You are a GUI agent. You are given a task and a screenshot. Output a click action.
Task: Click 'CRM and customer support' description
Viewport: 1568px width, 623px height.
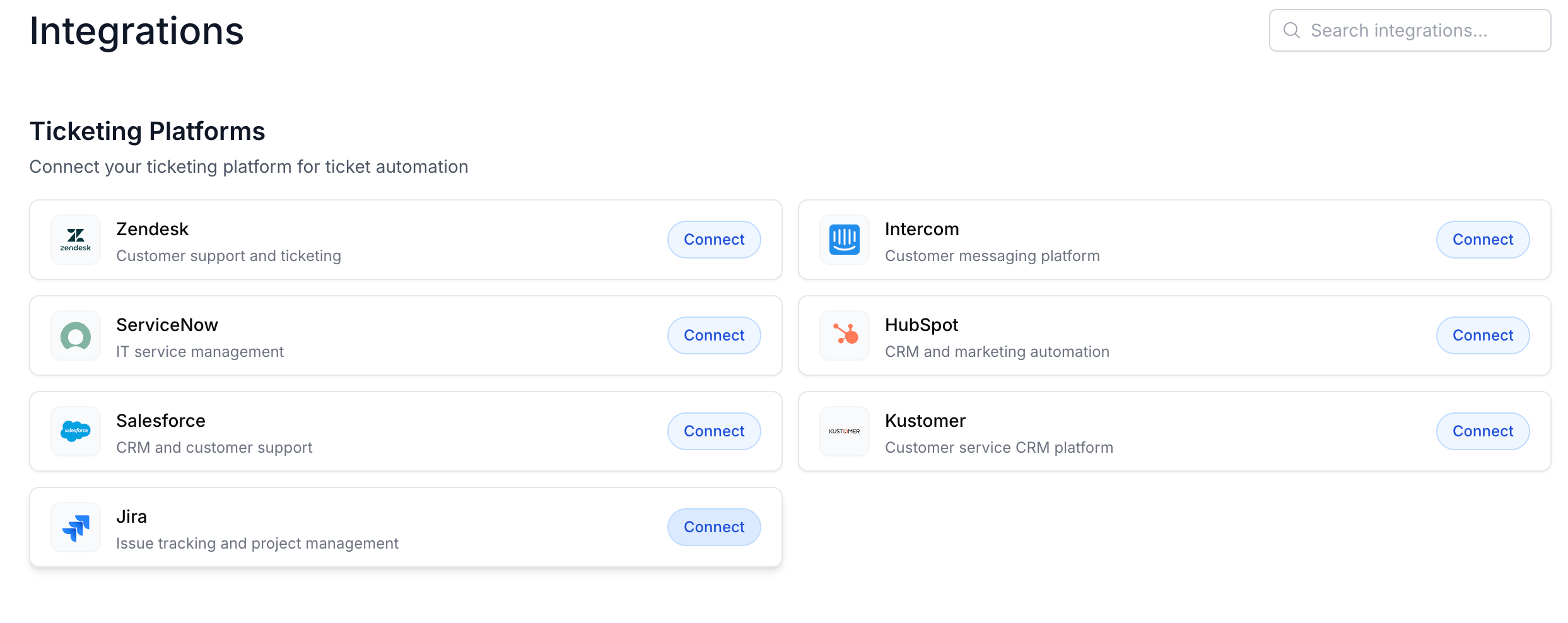(214, 448)
